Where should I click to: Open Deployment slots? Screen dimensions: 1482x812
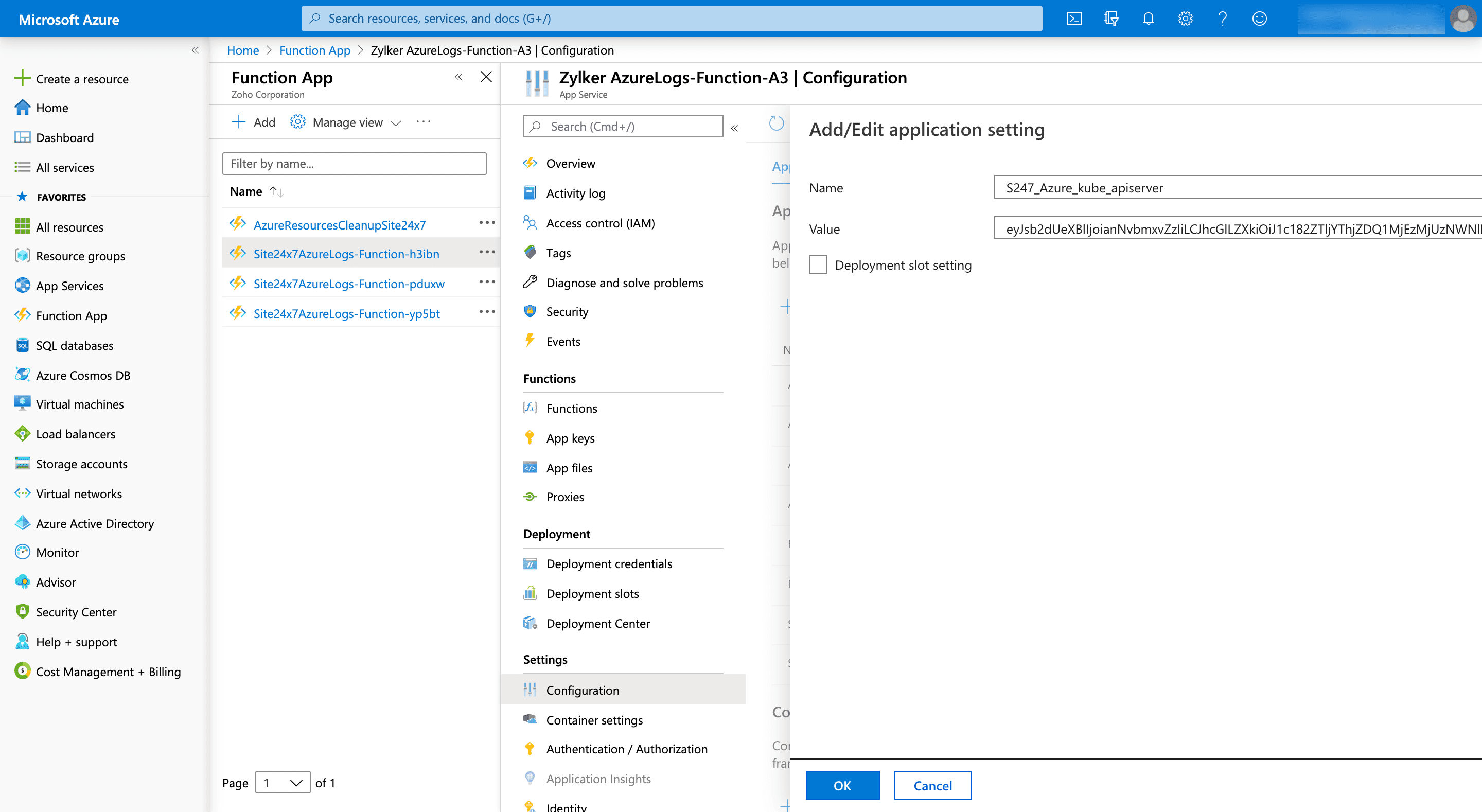point(592,593)
